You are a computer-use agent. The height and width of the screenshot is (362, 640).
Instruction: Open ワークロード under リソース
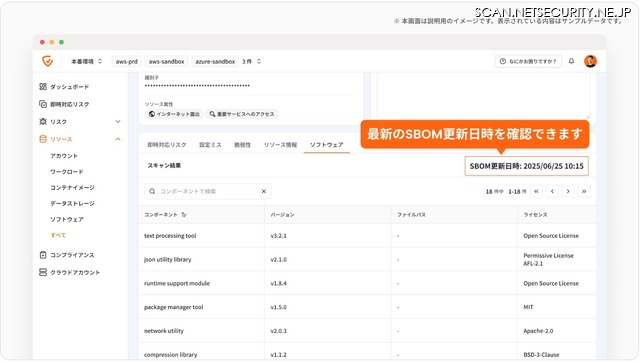67,172
